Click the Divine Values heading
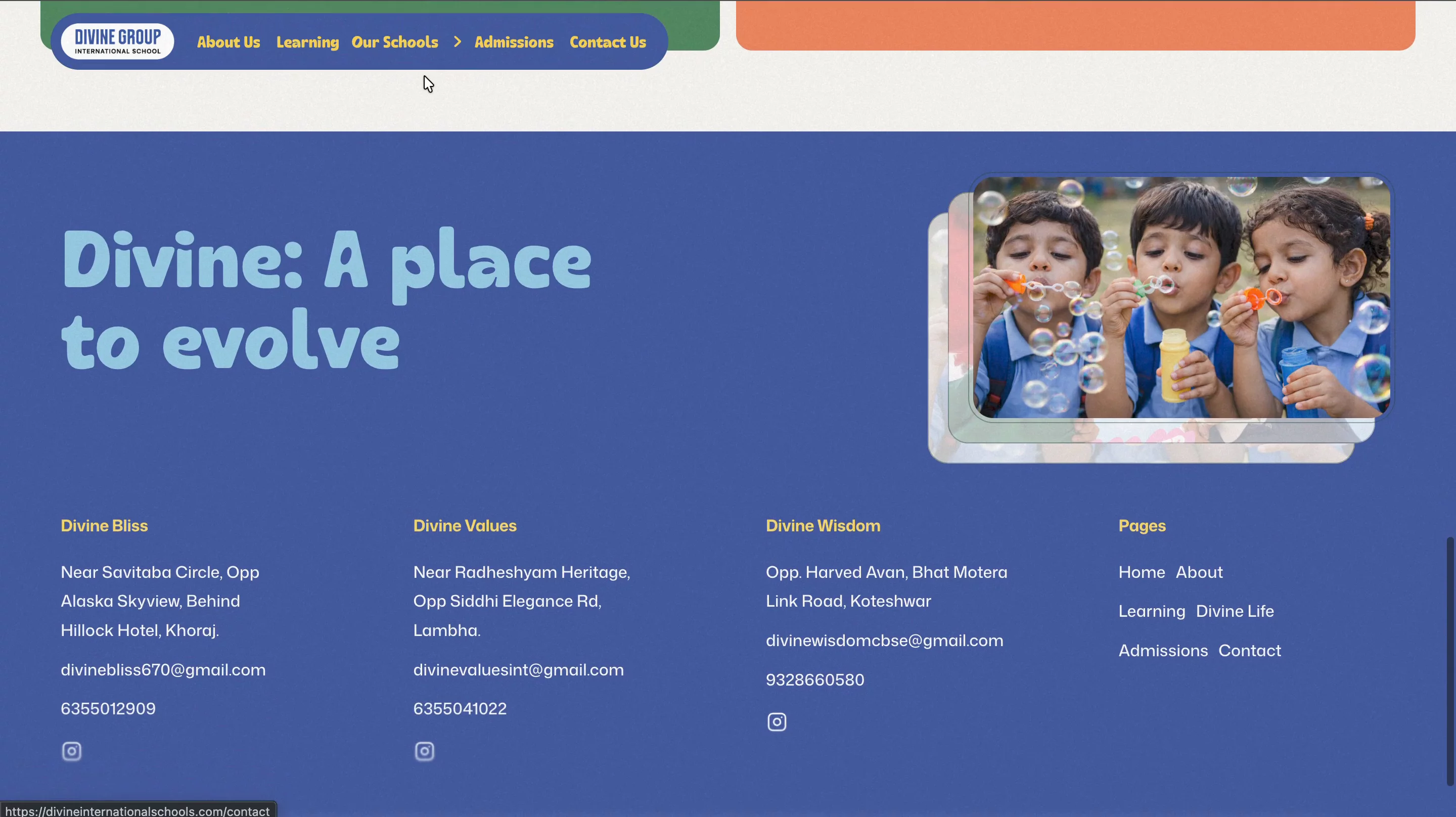Image resolution: width=1456 pixels, height=817 pixels. coord(465,526)
